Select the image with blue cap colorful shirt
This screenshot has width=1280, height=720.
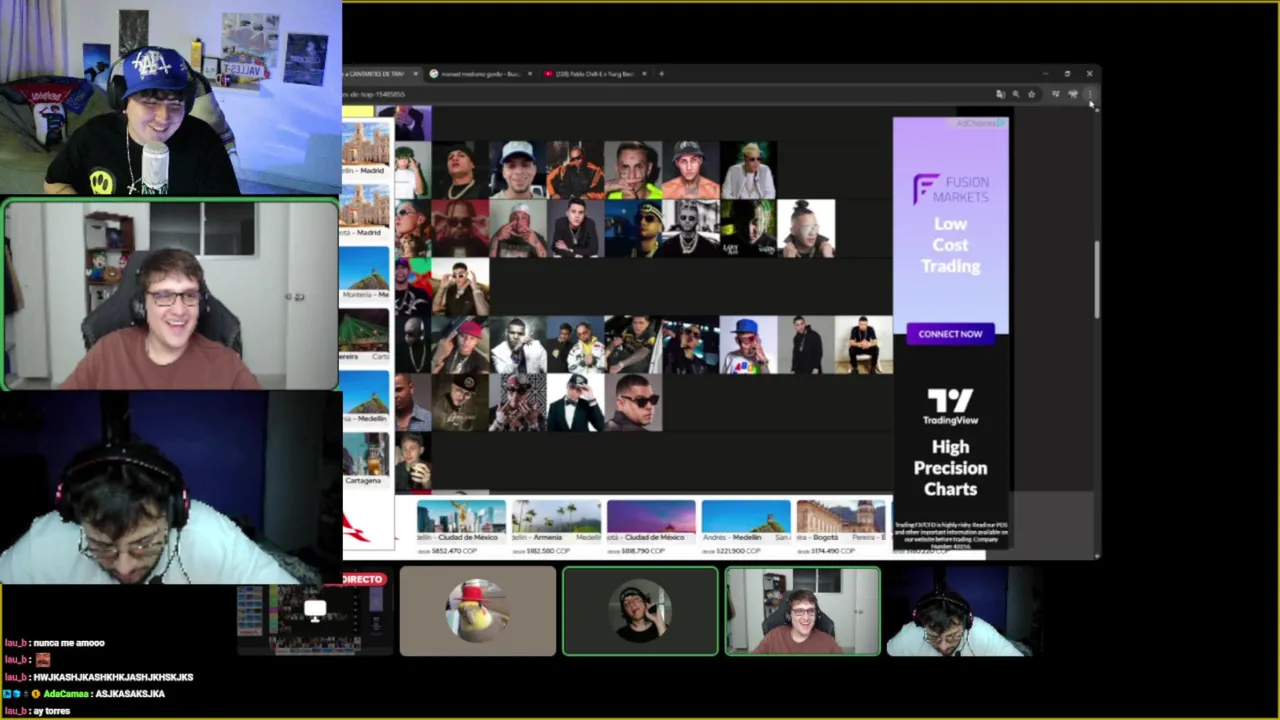pyautogui.click(x=748, y=345)
